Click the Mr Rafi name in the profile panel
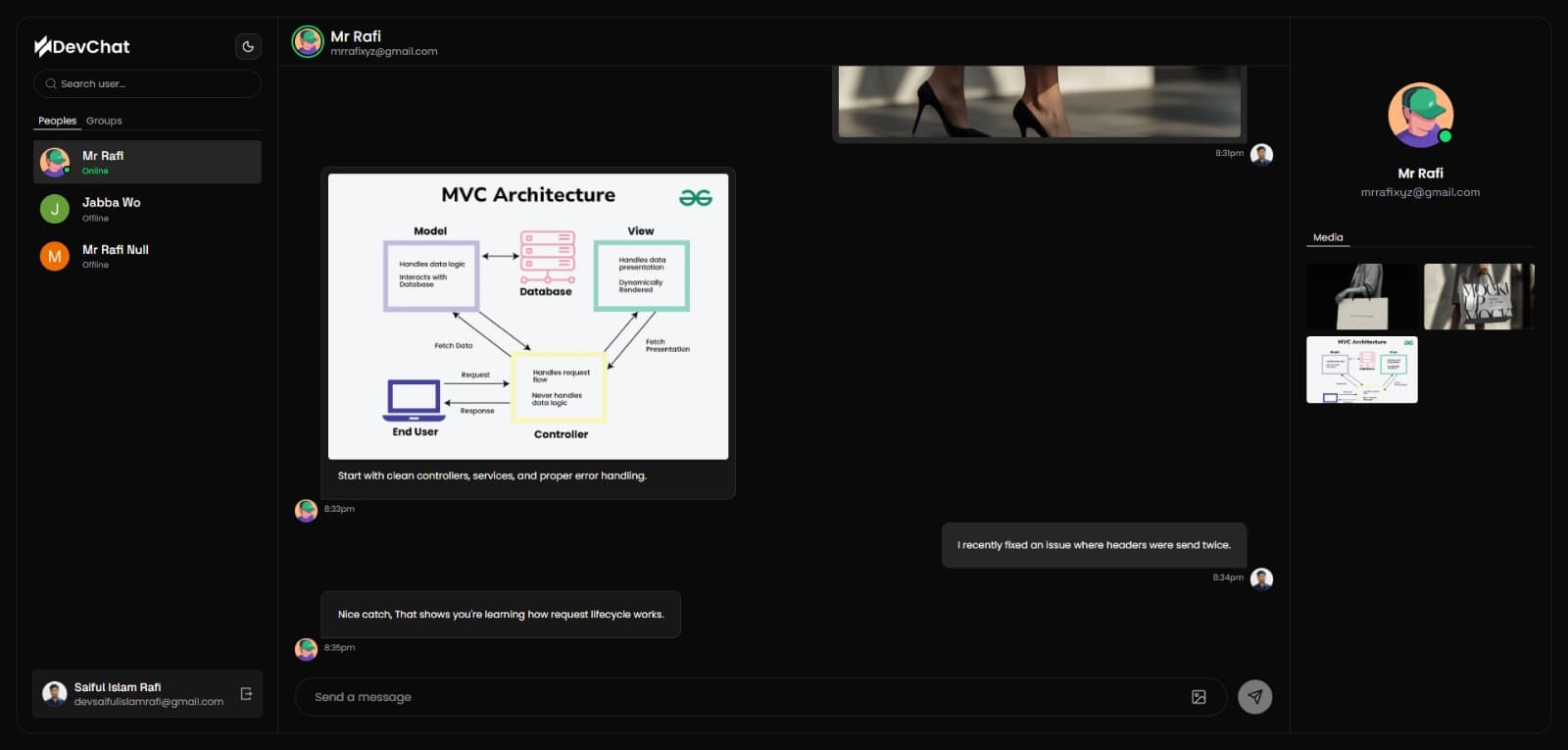The image size is (1568, 750). [x=1420, y=173]
